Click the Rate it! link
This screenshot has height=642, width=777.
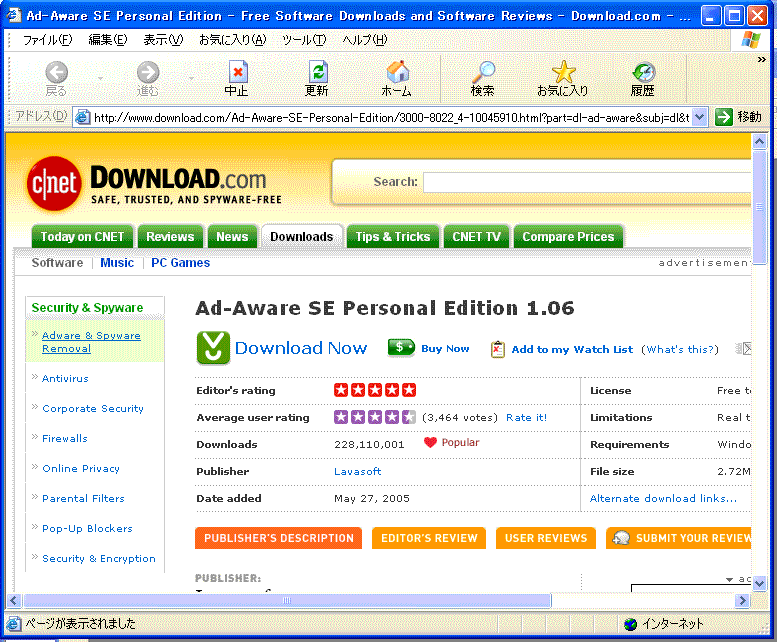tap(526, 418)
